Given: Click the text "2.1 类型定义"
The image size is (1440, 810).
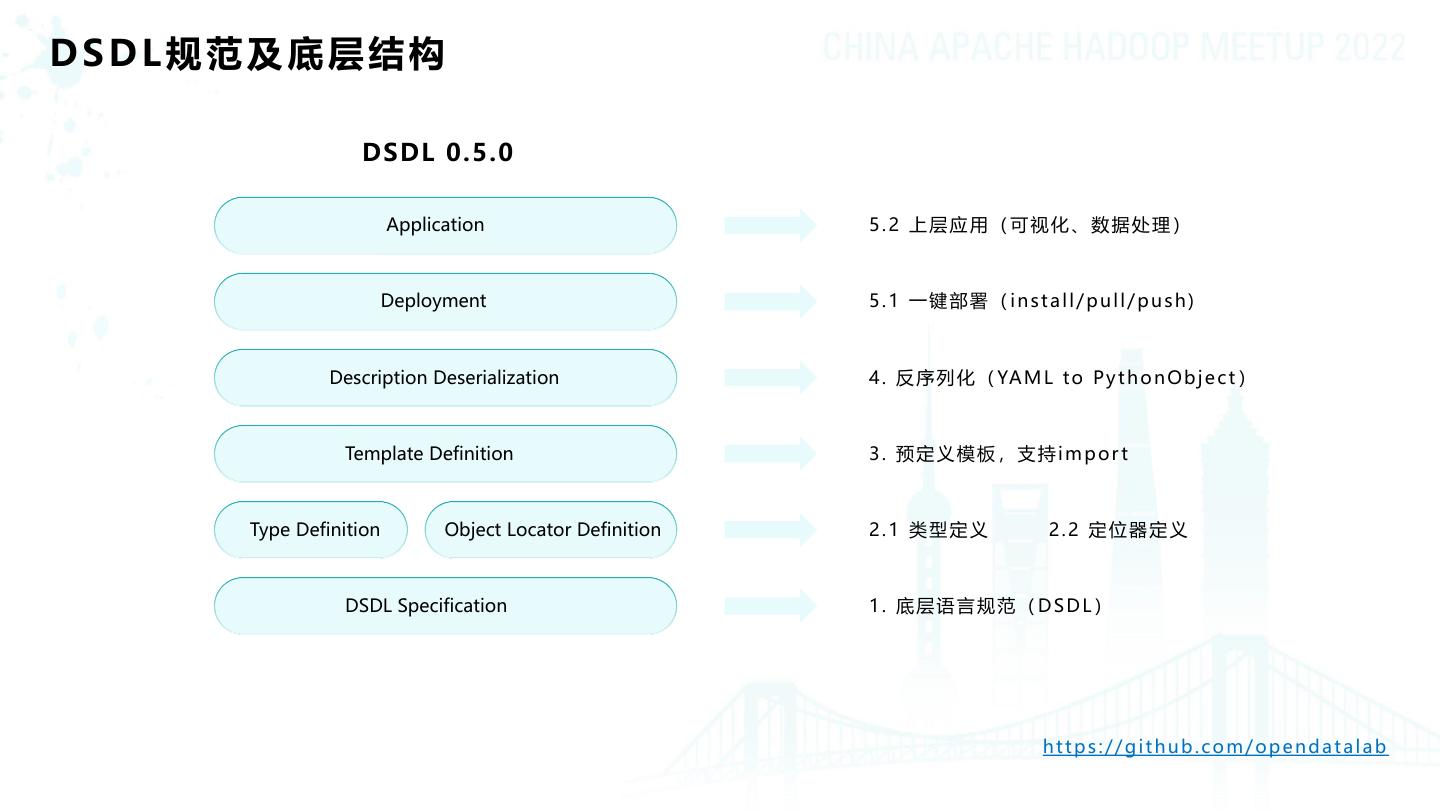Looking at the screenshot, I should coord(928,529).
